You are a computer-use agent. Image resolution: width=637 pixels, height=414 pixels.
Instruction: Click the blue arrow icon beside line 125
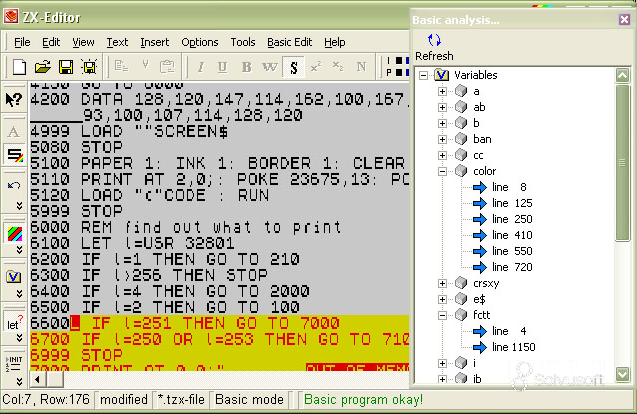pyautogui.click(x=480, y=203)
